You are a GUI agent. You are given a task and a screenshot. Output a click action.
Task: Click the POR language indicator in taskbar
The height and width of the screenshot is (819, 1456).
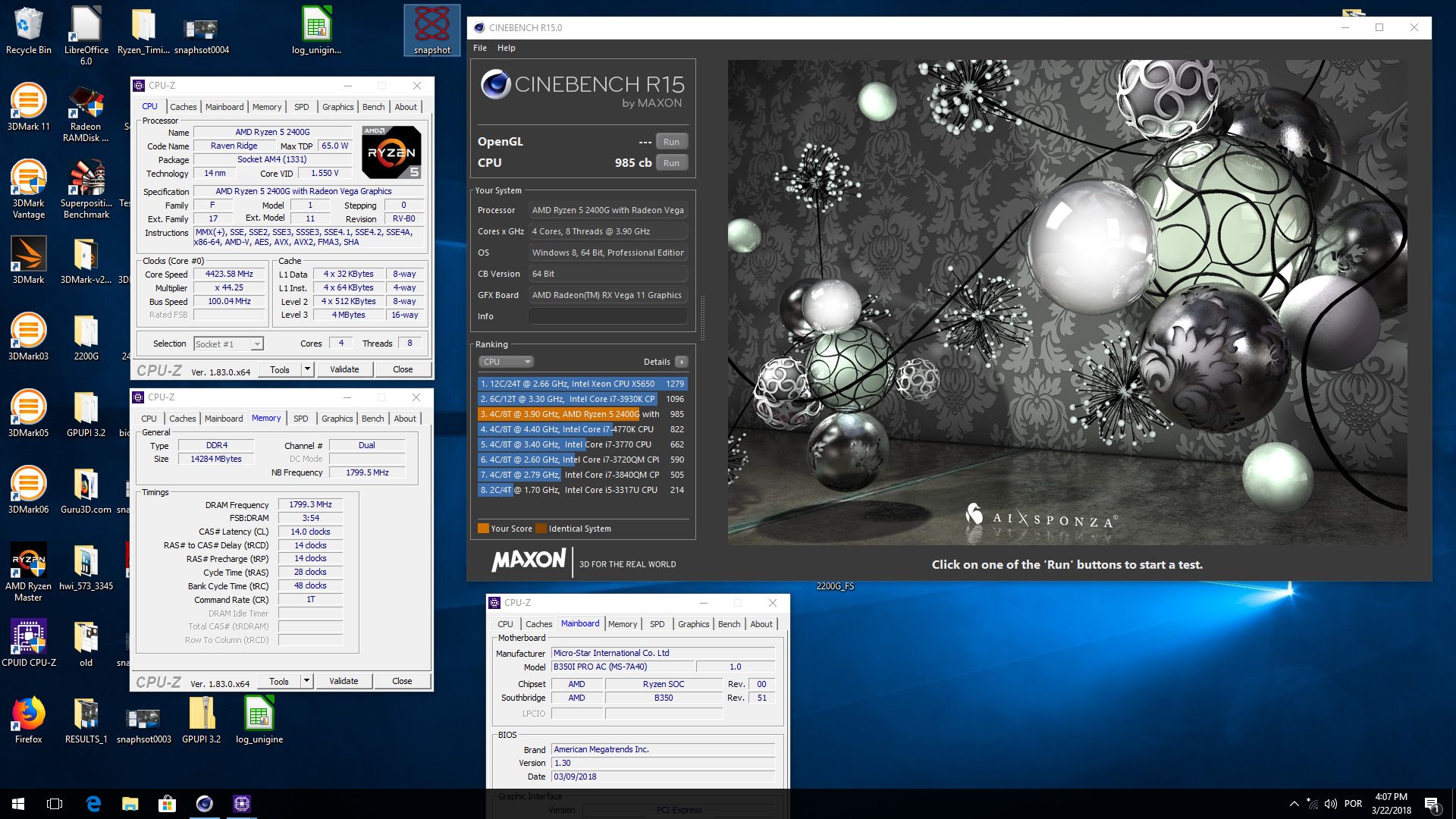1353,804
